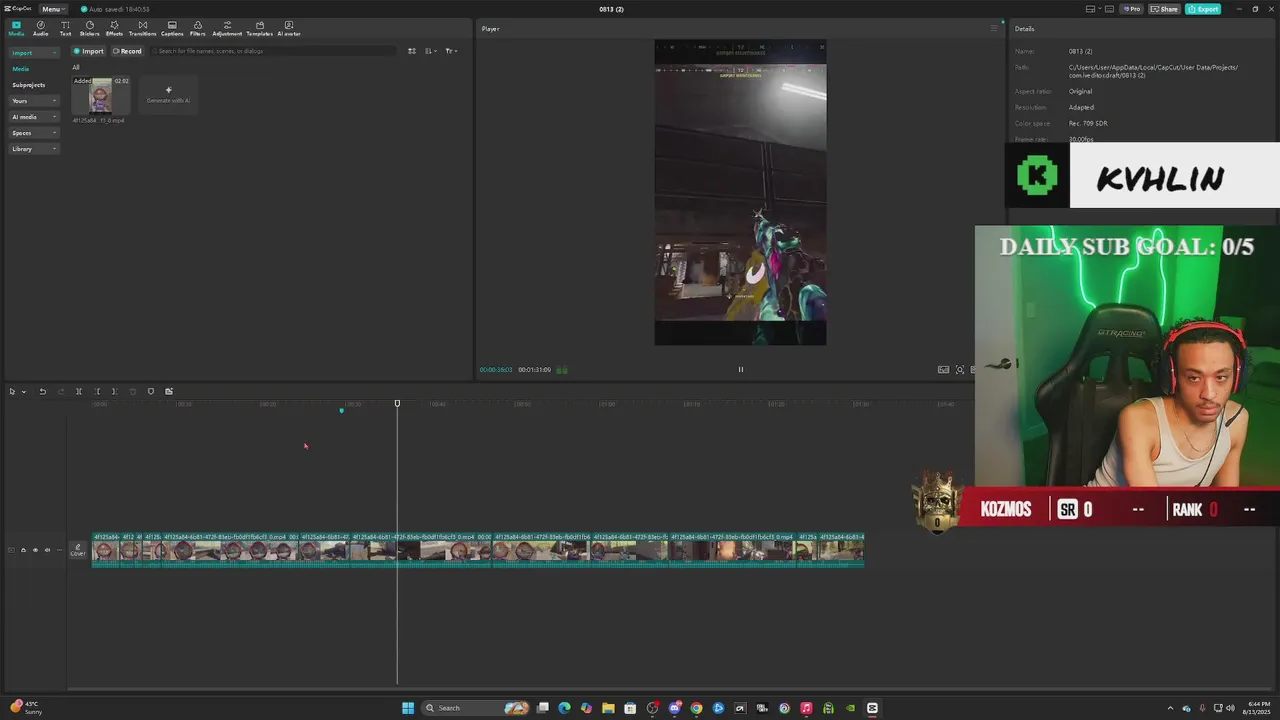Open the Stickers panel

pos(89,28)
